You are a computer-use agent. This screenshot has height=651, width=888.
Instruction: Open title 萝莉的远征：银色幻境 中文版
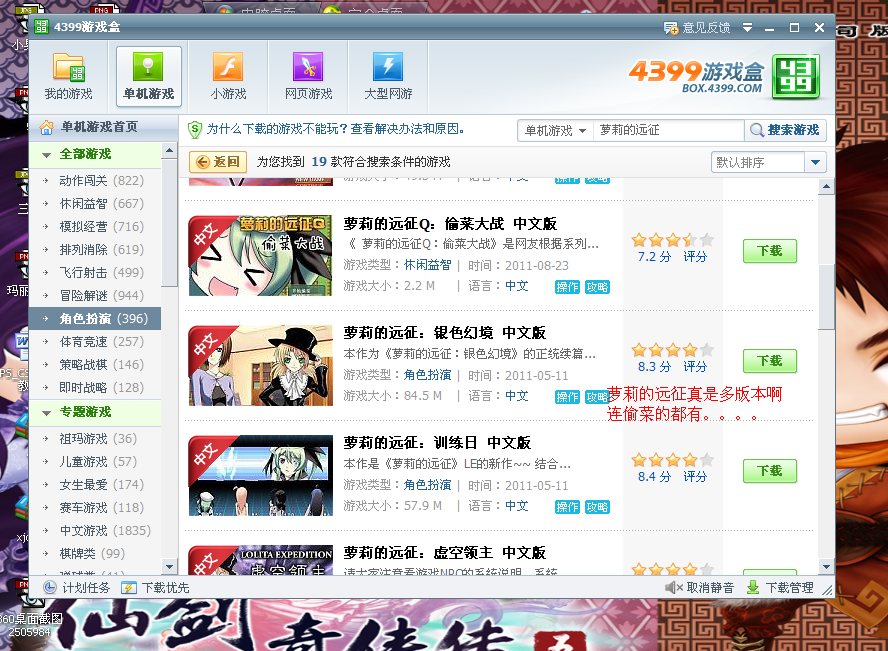coord(445,333)
